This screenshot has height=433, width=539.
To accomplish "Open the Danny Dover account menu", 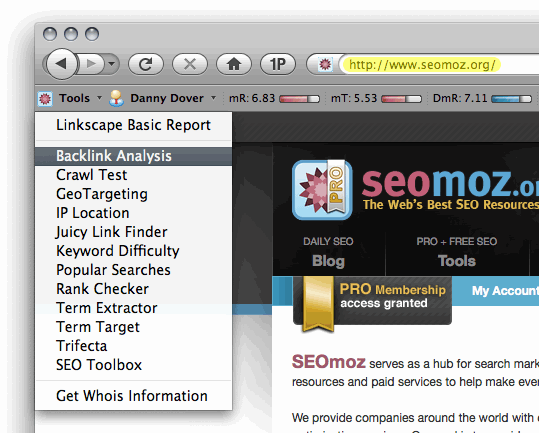I will pyautogui.click(x=167, y=98).
